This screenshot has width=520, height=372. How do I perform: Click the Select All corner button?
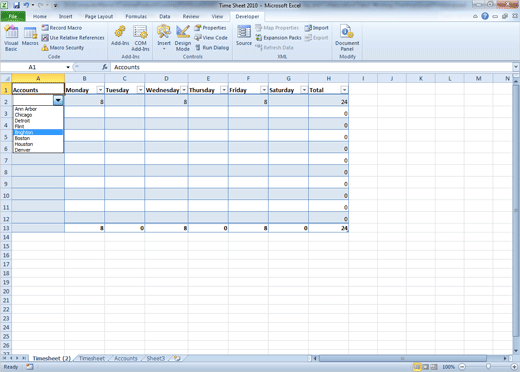coord(6,78)
